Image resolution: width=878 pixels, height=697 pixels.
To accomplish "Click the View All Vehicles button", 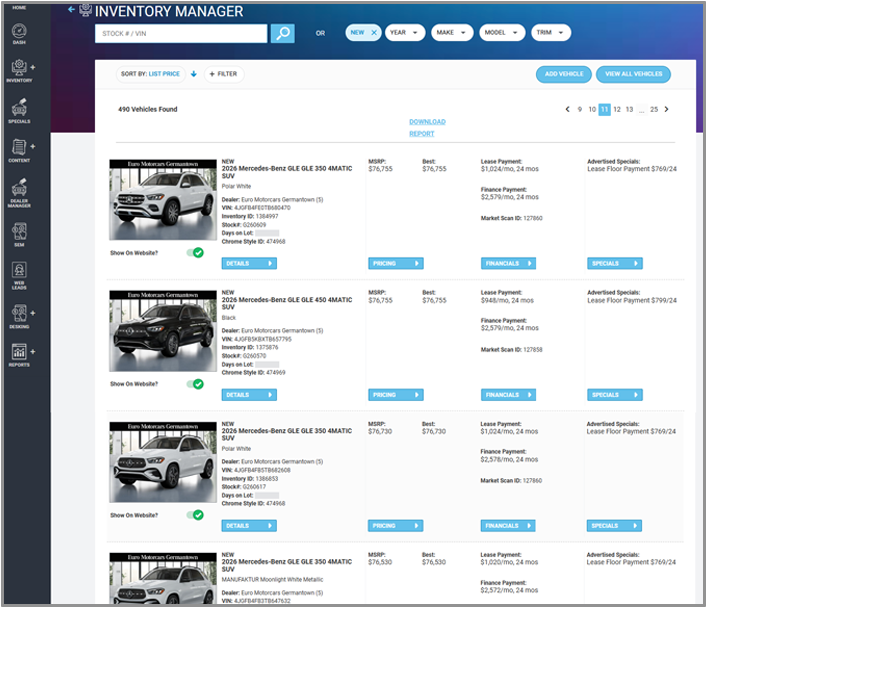I will (x=633, y=74).
